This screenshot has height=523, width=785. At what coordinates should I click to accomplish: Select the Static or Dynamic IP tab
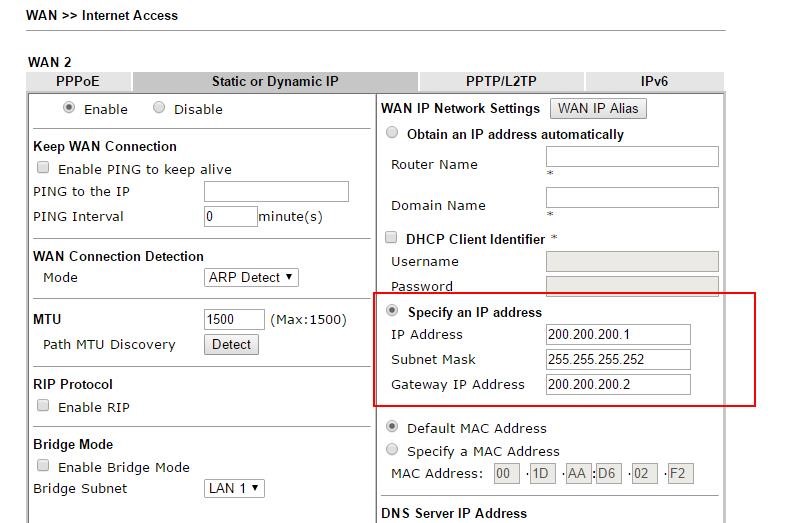pos(275,82)
